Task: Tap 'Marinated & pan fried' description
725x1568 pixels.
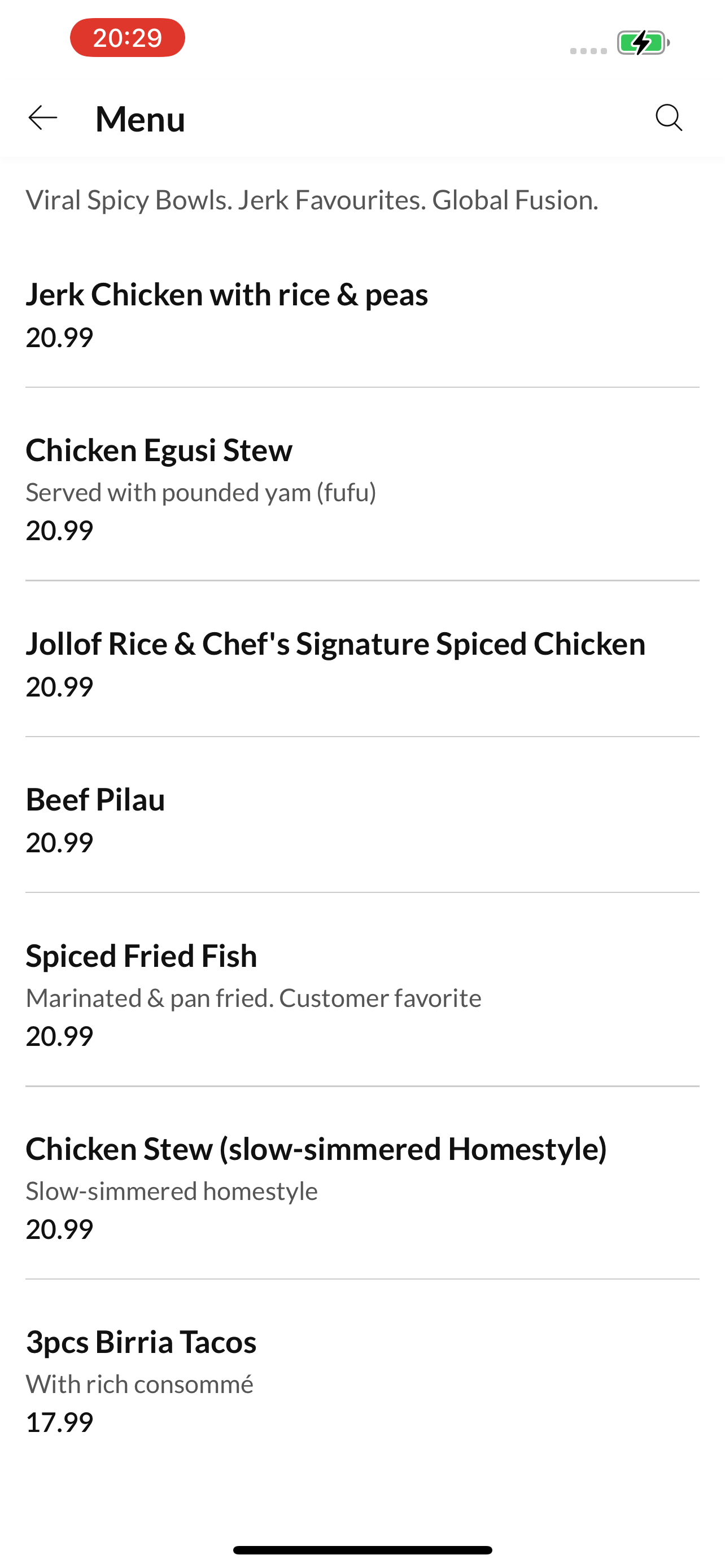Action: 149,998
